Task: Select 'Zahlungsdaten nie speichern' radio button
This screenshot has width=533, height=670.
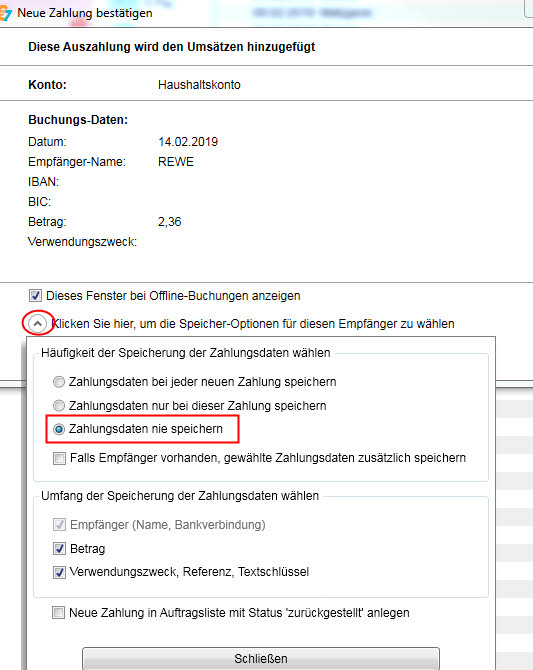Action: pyautogui.click(x=59, y=429)
